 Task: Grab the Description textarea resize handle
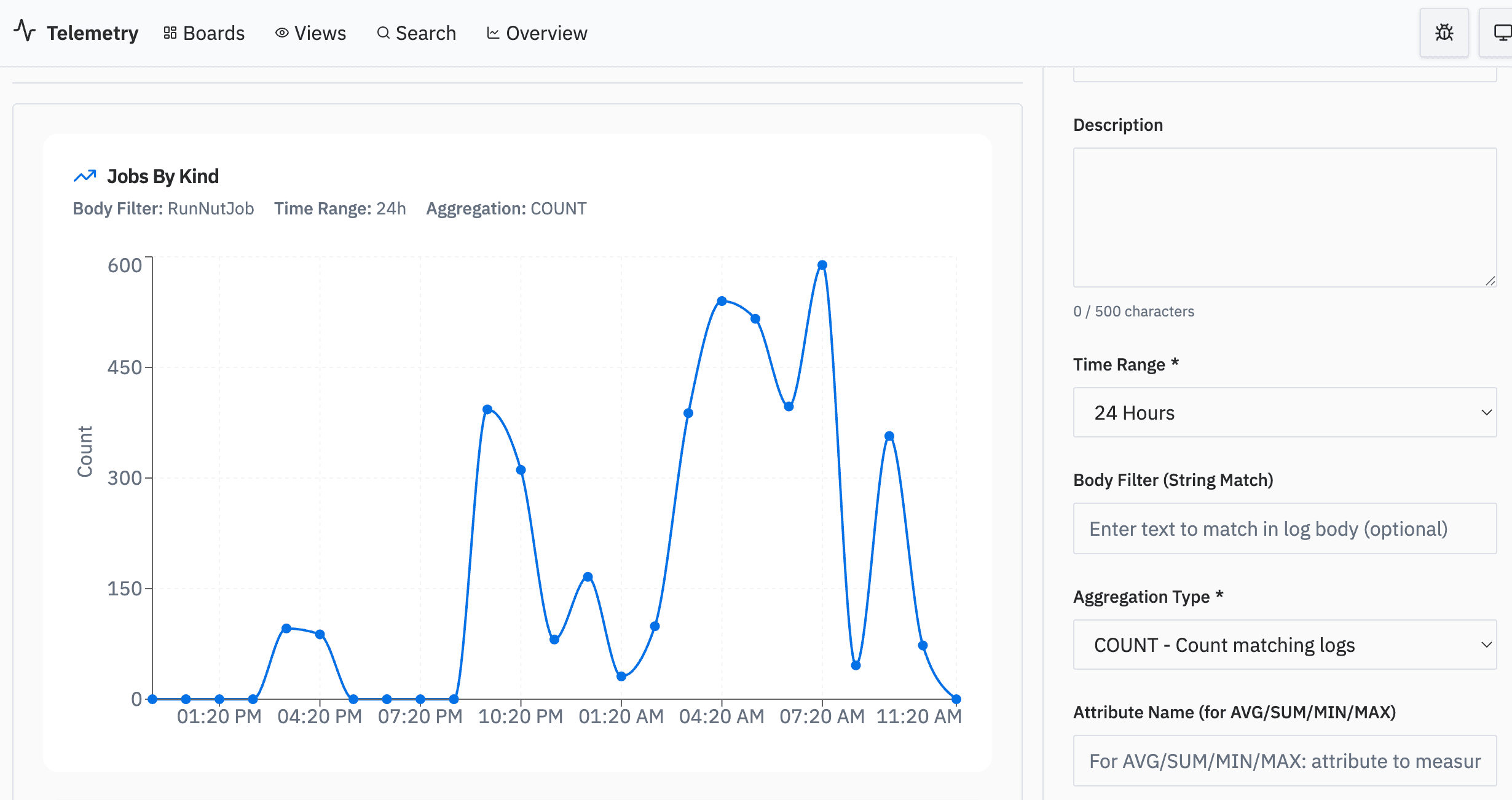[1490, 281]
